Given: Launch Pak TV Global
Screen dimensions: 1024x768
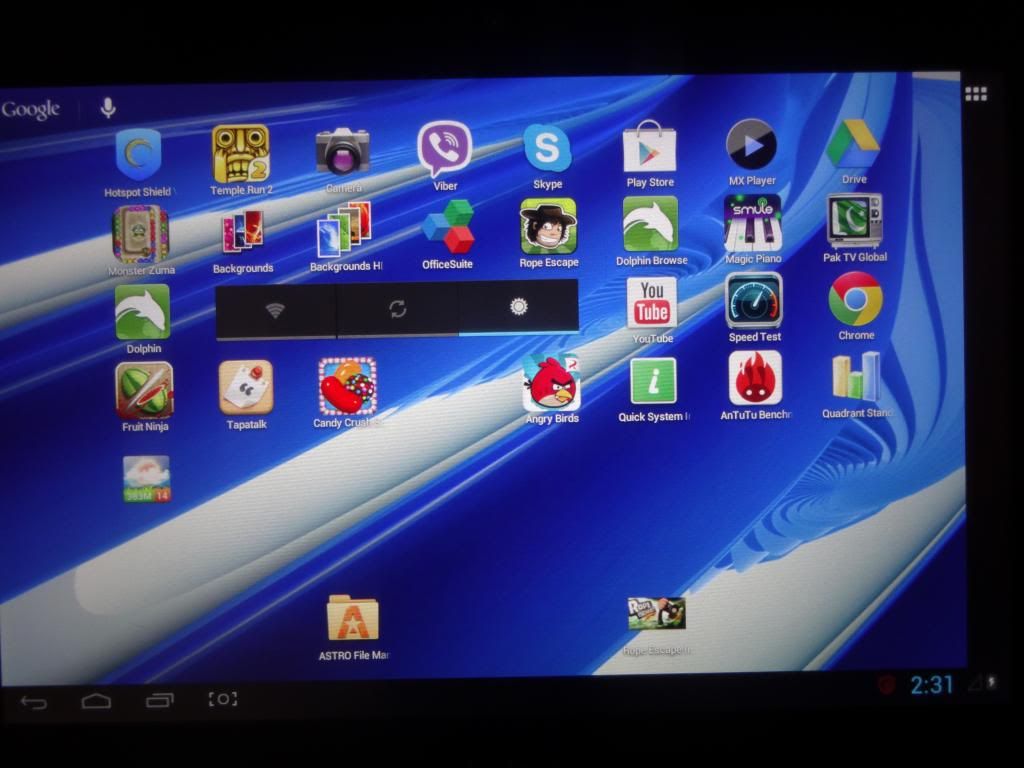Looking at the screenshot, I should [854, 221].
